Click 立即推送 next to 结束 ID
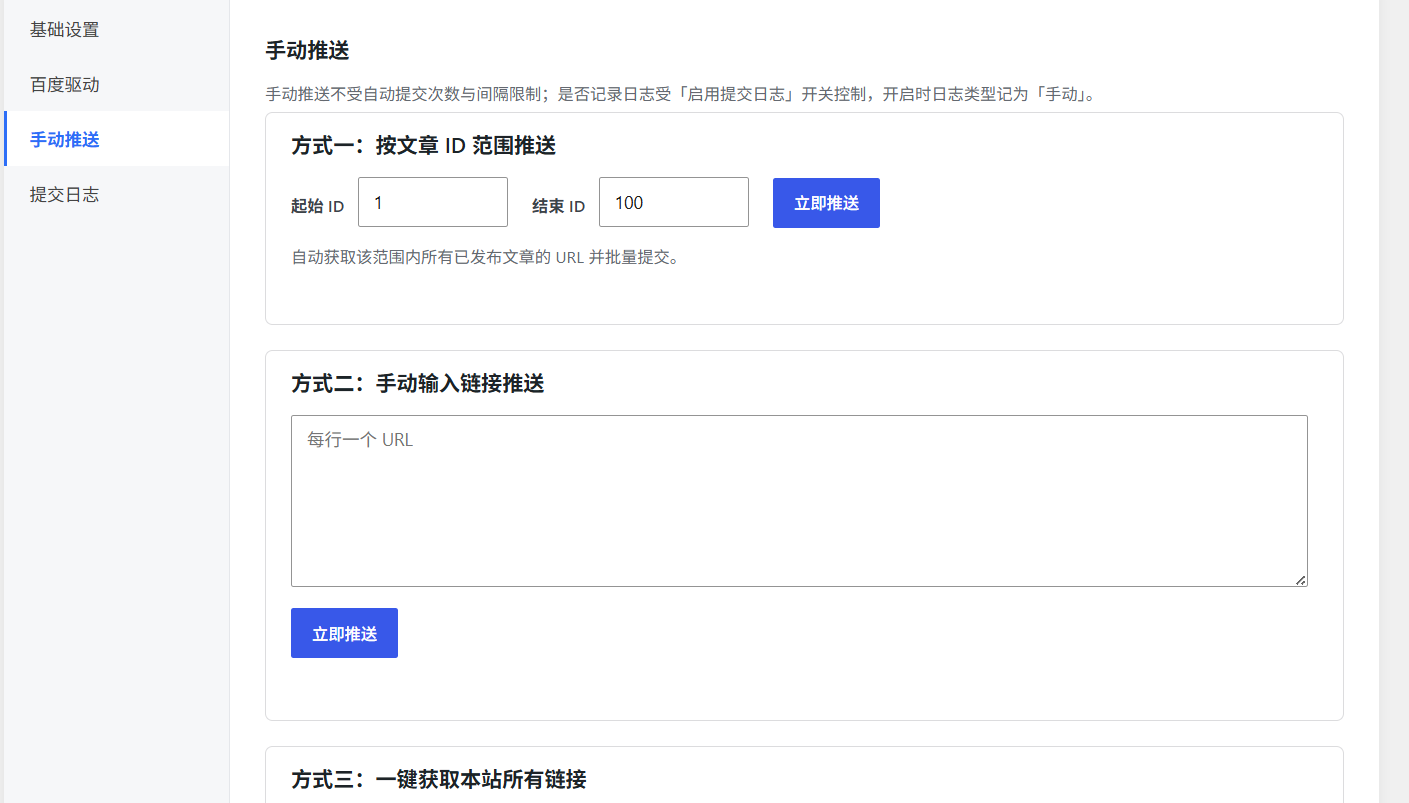Screen dimensions: 1409x803 tap(826, 203)
